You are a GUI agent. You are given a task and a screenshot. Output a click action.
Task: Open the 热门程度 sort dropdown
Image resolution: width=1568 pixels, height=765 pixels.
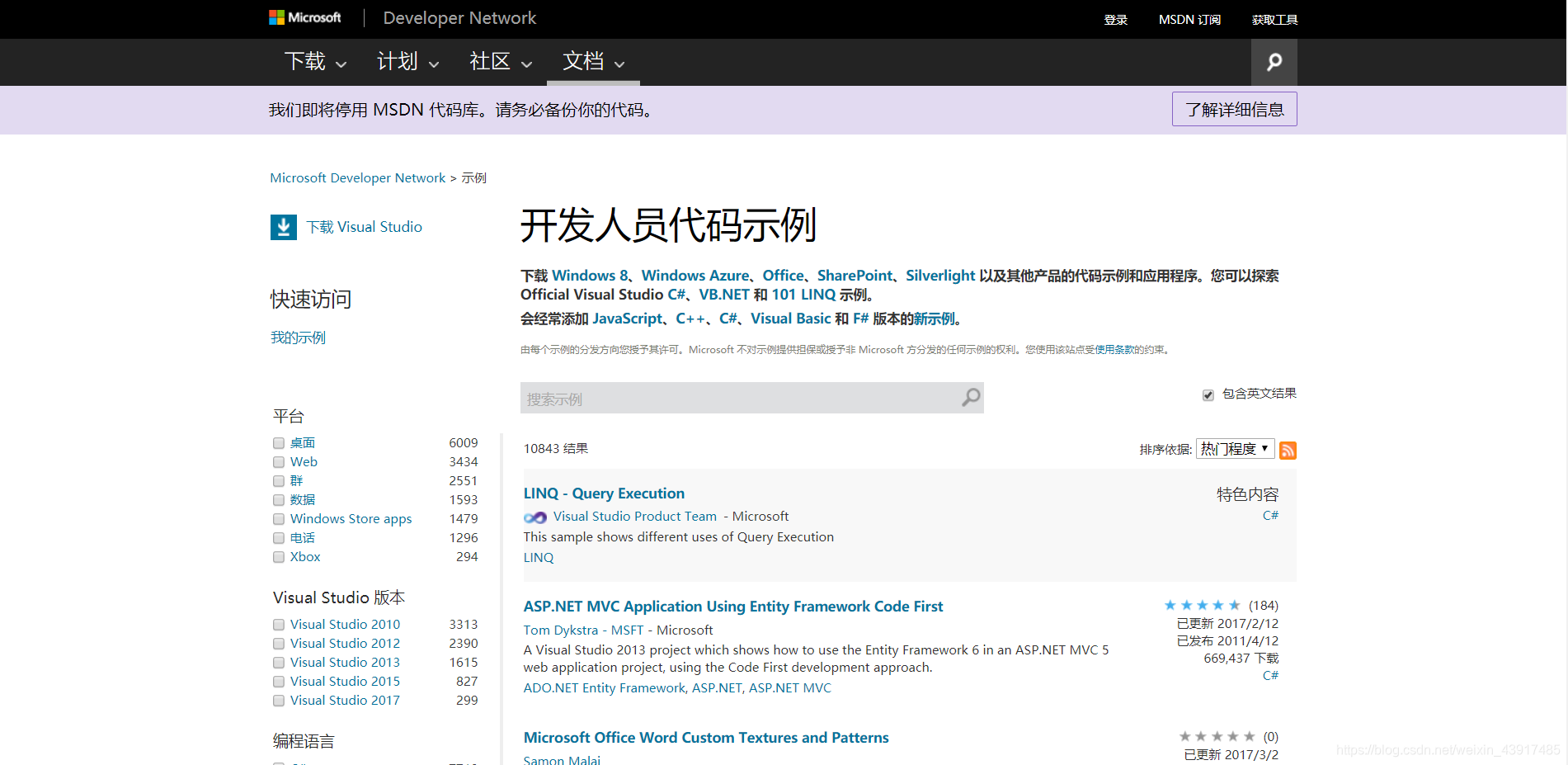pos(1236,449)
